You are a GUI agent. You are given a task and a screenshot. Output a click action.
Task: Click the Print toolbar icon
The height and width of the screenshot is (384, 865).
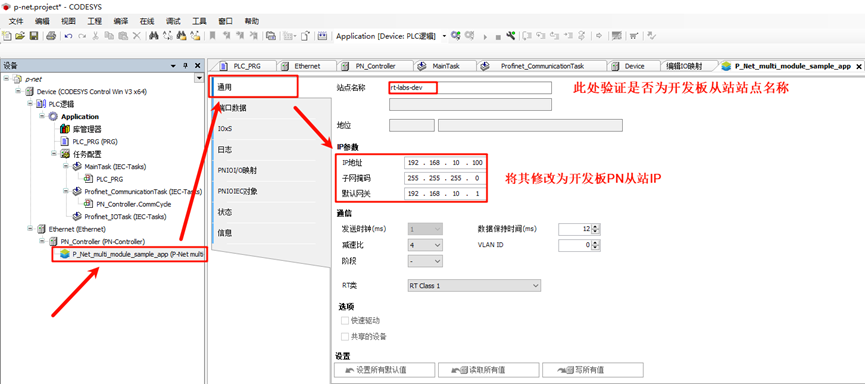(x=51, y=36)
